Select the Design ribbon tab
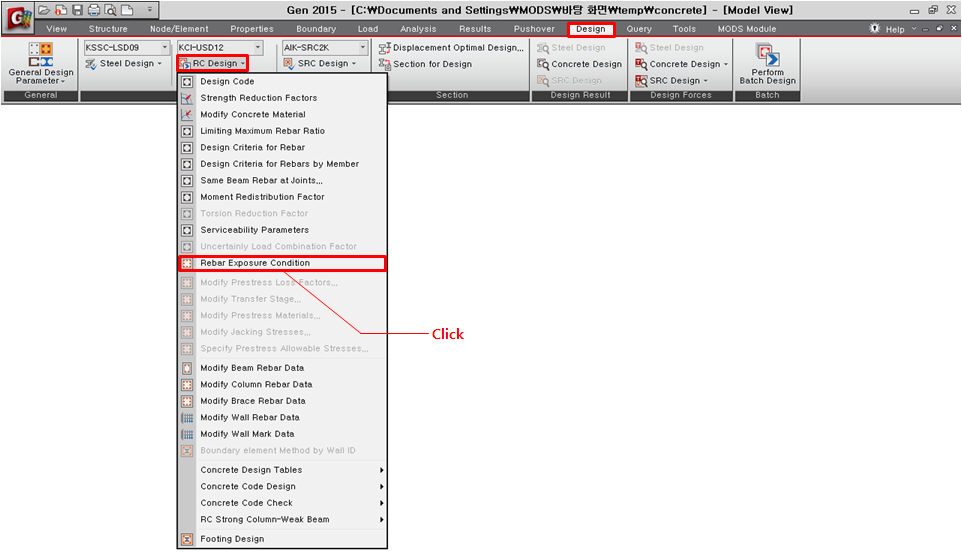962x557 pixels. click(x=591, y=29)
